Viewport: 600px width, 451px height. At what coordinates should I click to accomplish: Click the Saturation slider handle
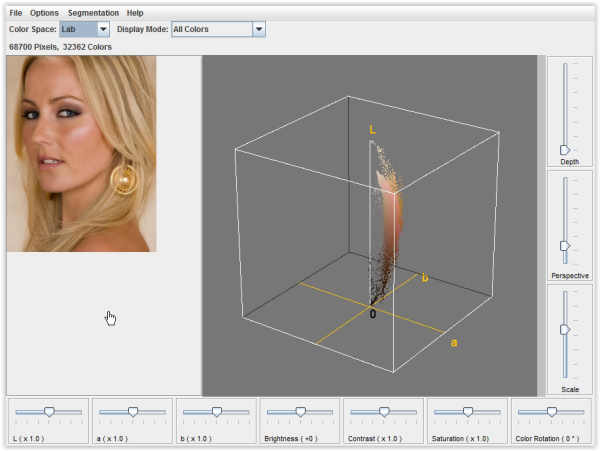coord(468,411)
